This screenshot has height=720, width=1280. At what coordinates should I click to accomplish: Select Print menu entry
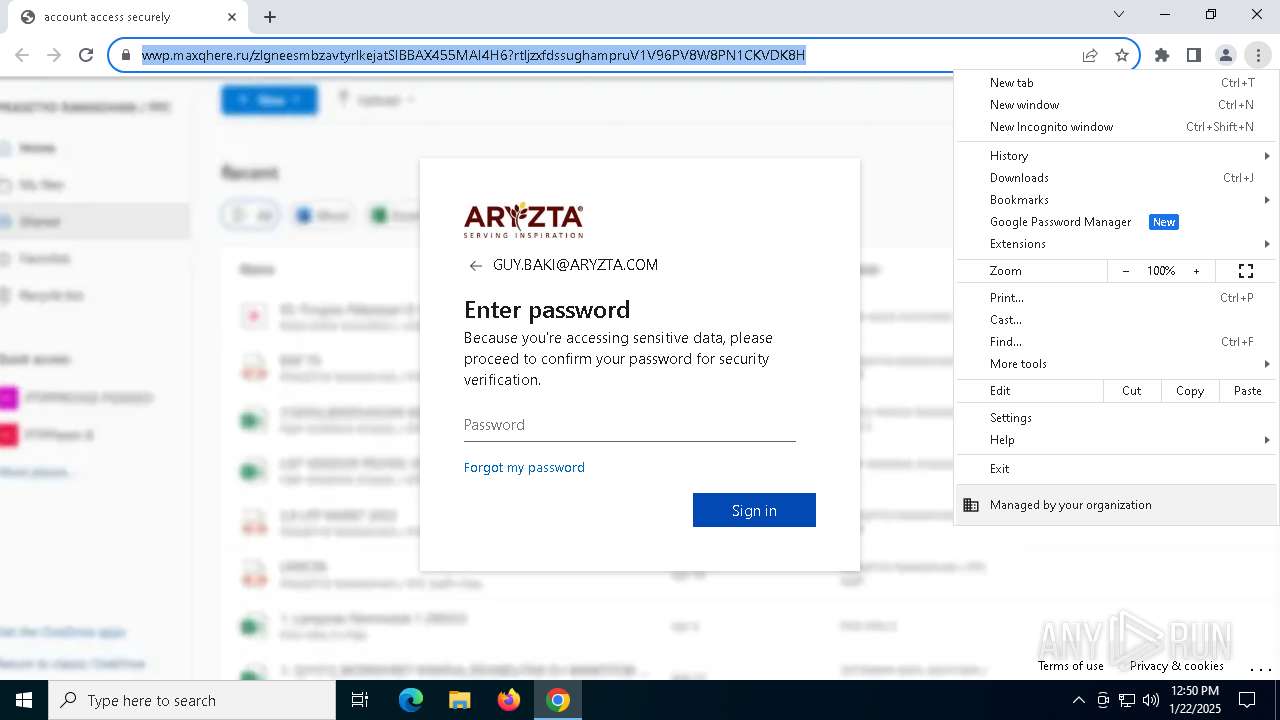coord(1116,298)
